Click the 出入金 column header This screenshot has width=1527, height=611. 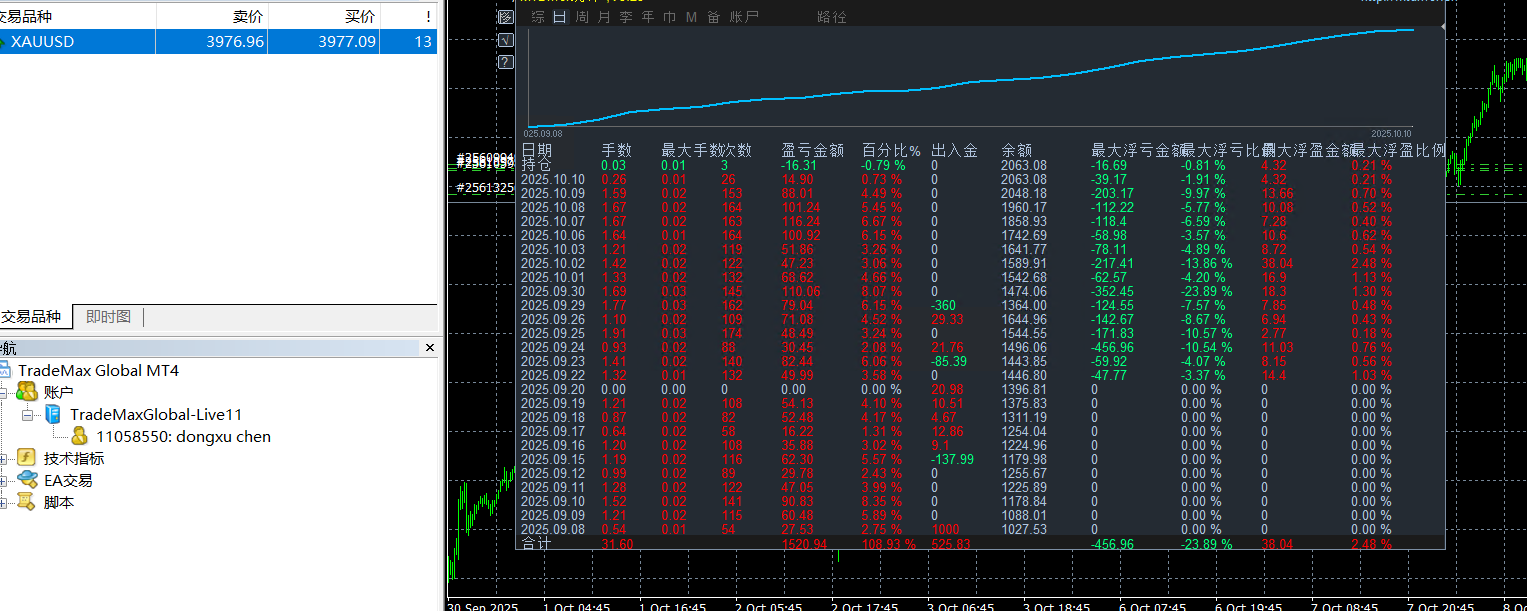(x=954, y=150)
